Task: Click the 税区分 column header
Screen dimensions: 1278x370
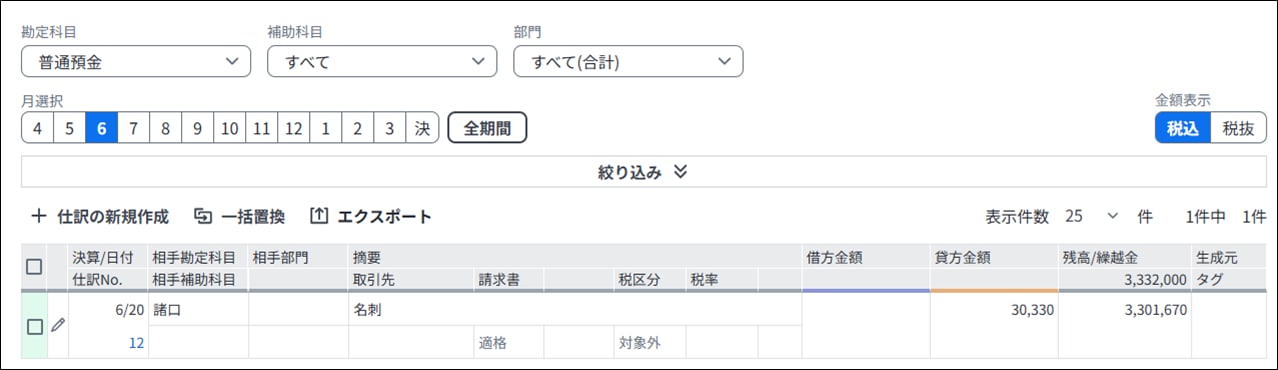Action: point(649,280)
